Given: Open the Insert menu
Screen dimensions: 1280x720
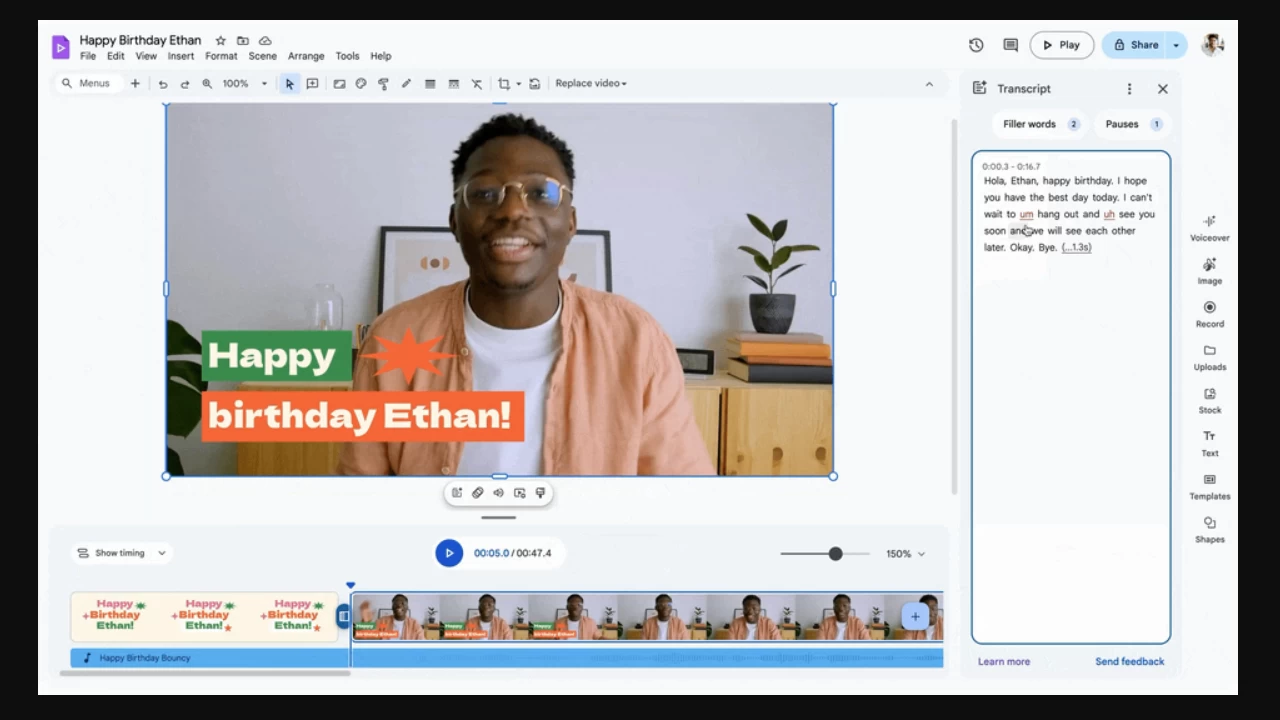Looking at the screenshot, I should 181,56.
